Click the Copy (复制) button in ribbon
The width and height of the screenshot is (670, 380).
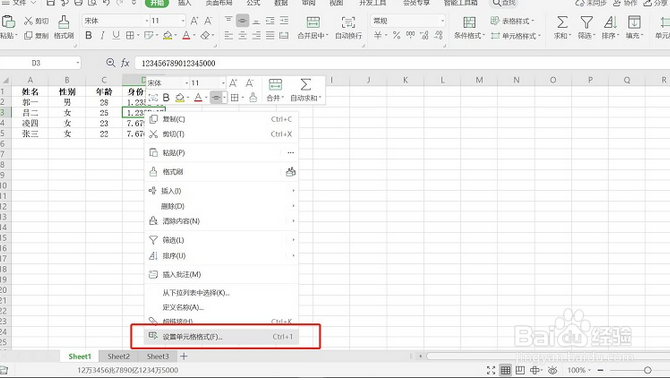(36, 35)
